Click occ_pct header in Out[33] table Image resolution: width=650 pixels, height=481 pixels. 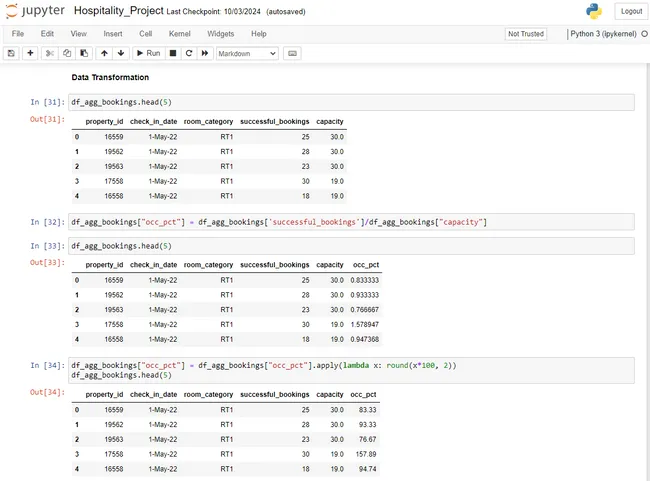click(x=366, y=265)
